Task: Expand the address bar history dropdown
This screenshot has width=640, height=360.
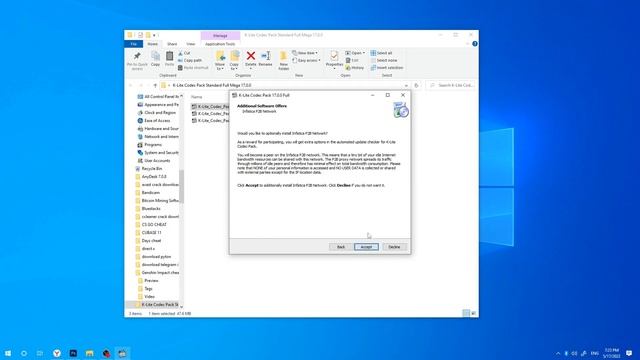Action: (406, 85)
